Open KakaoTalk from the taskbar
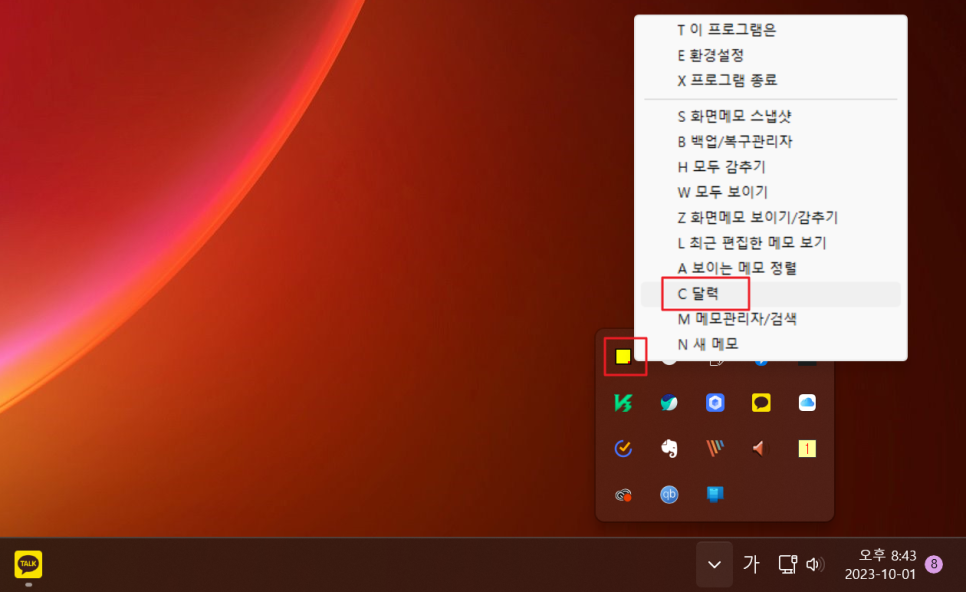This screenshot has height=592, width=966. click(x=28, y=564)
